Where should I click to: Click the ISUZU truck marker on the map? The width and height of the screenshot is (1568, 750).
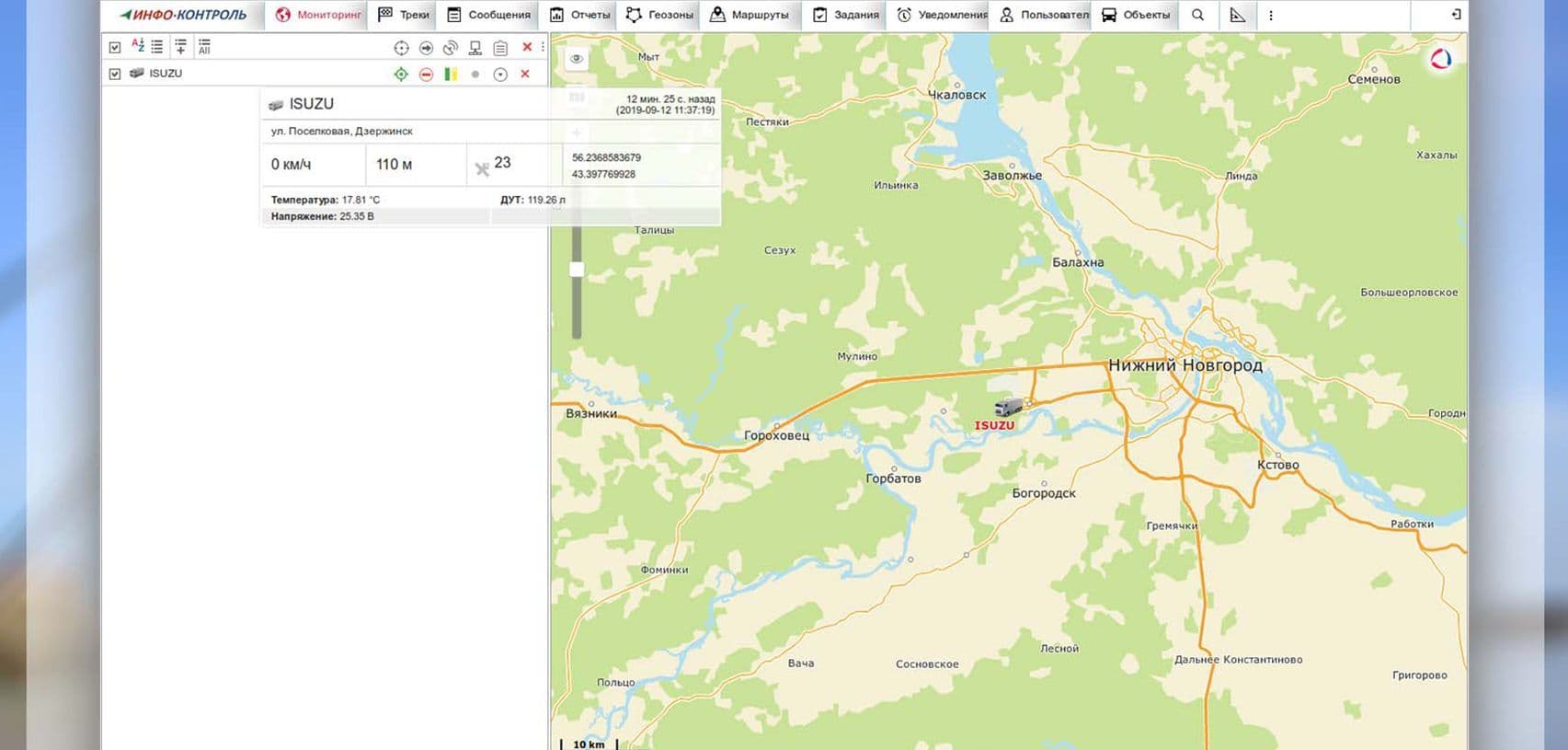tap(1008, 407)
